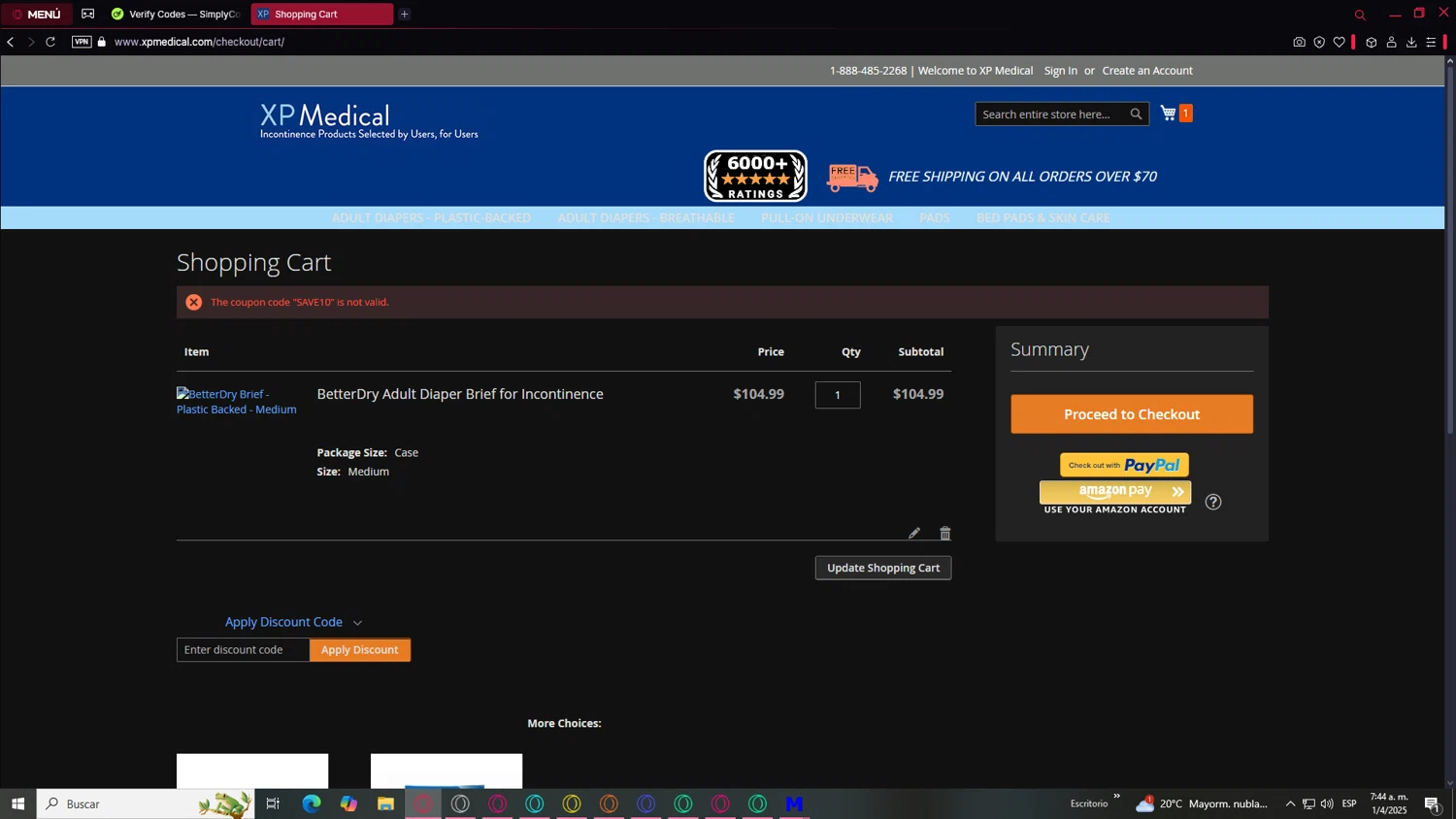1456x819 pixels.
Task: Add page to bookmarks with heart icon
Action: pos(1340,42)
